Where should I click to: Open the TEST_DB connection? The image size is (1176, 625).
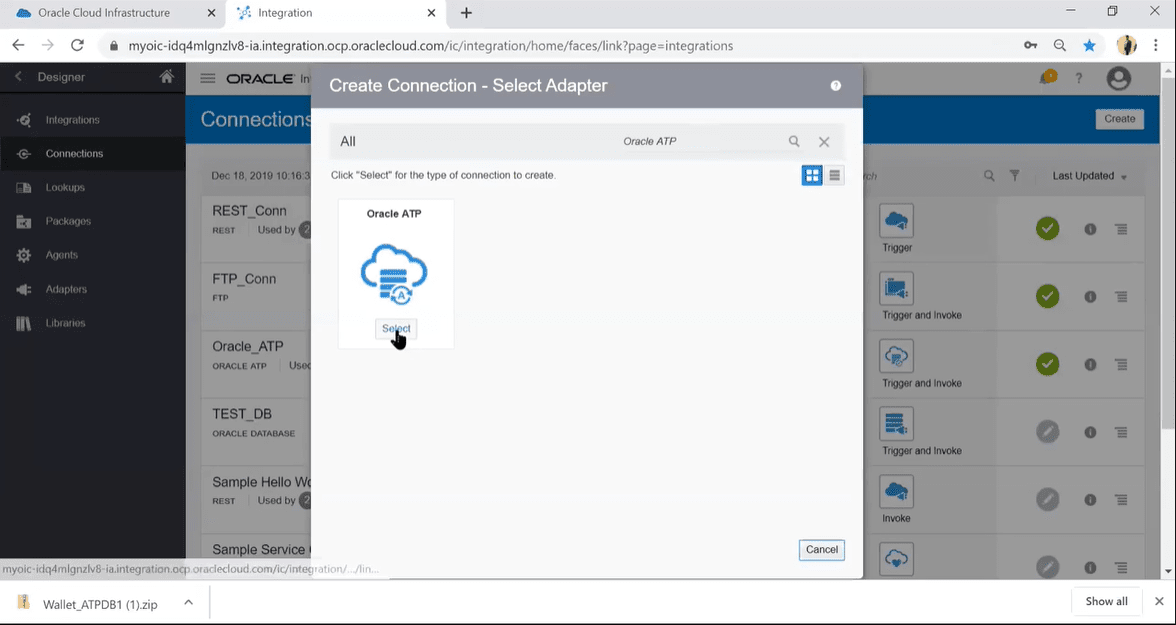click(x=242, y=414)
